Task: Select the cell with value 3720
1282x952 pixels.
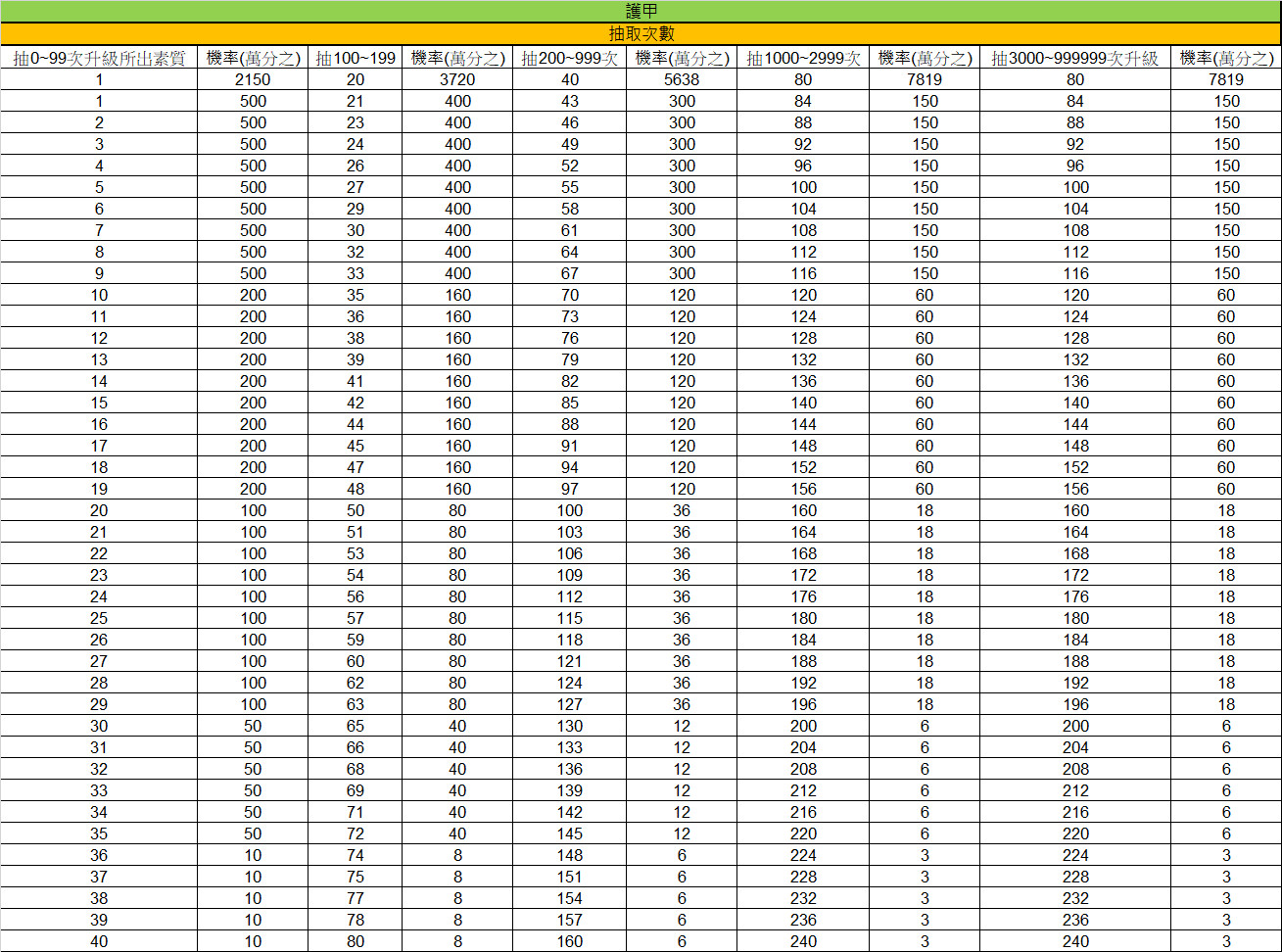Action: pyautogui.click(x=457, y=79)
